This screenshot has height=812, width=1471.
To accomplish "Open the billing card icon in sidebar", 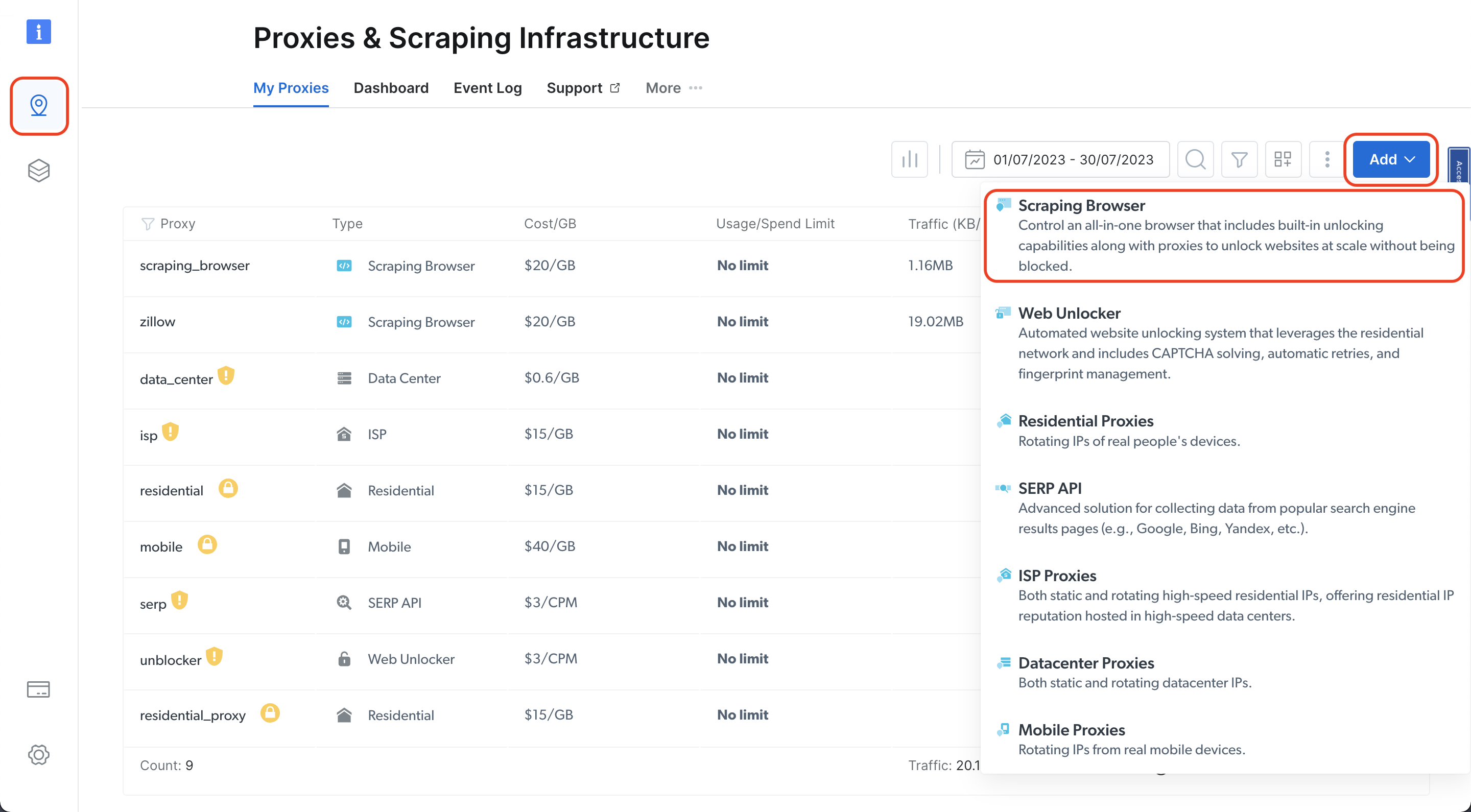I will [38, 689].
